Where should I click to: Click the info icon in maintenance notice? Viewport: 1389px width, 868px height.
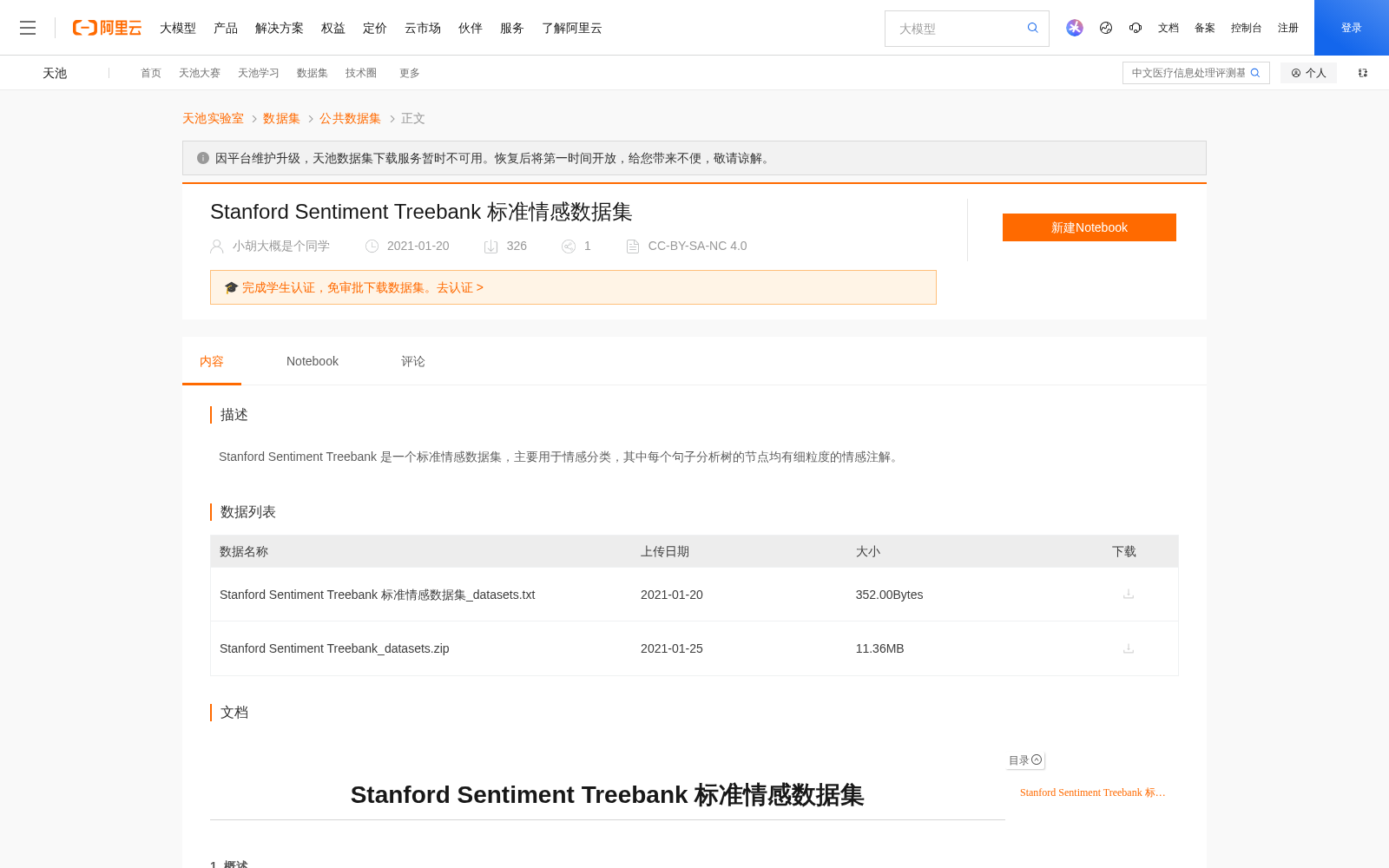pos(203,158)
